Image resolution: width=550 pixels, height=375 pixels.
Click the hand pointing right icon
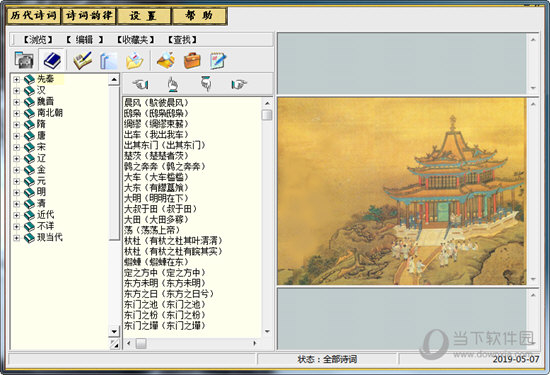pyautogui.click(x=239, y=84)
